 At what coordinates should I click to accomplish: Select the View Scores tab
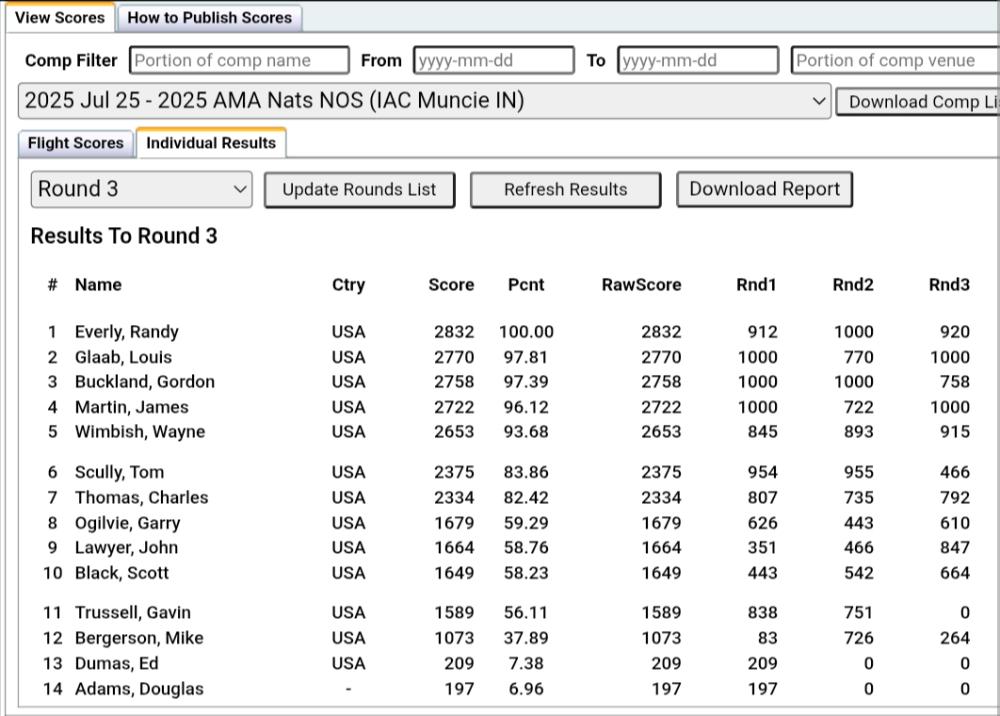tap(60, 17)
